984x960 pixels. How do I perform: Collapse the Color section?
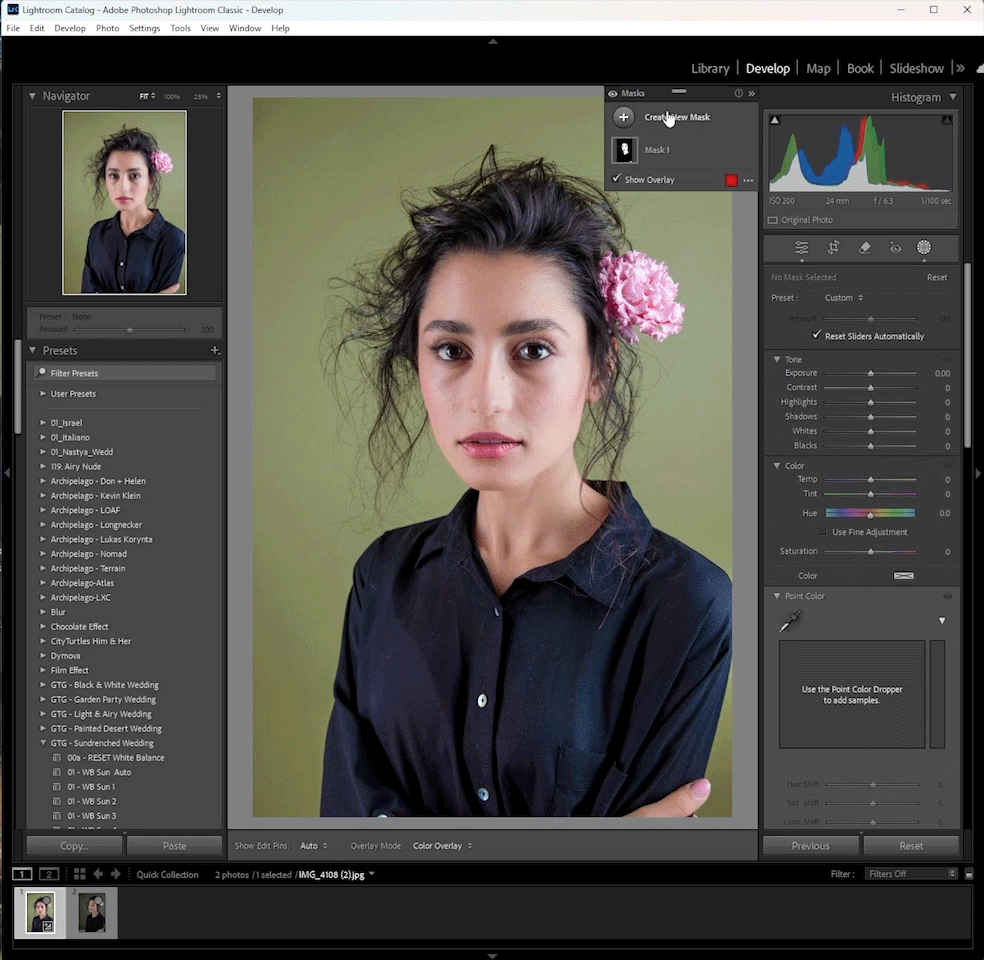point(777,466)
